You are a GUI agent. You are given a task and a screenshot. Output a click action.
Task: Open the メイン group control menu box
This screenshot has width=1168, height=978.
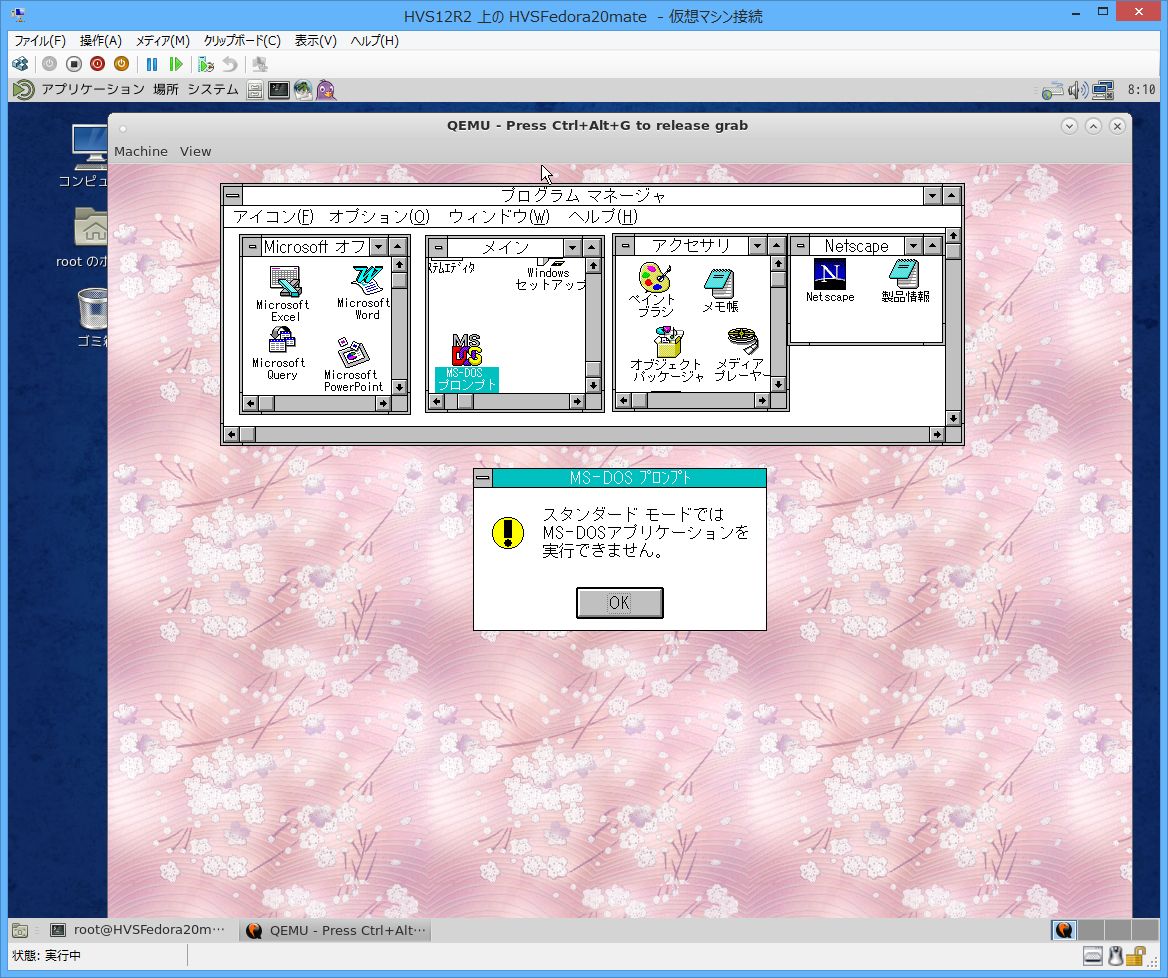pos(438,247)
